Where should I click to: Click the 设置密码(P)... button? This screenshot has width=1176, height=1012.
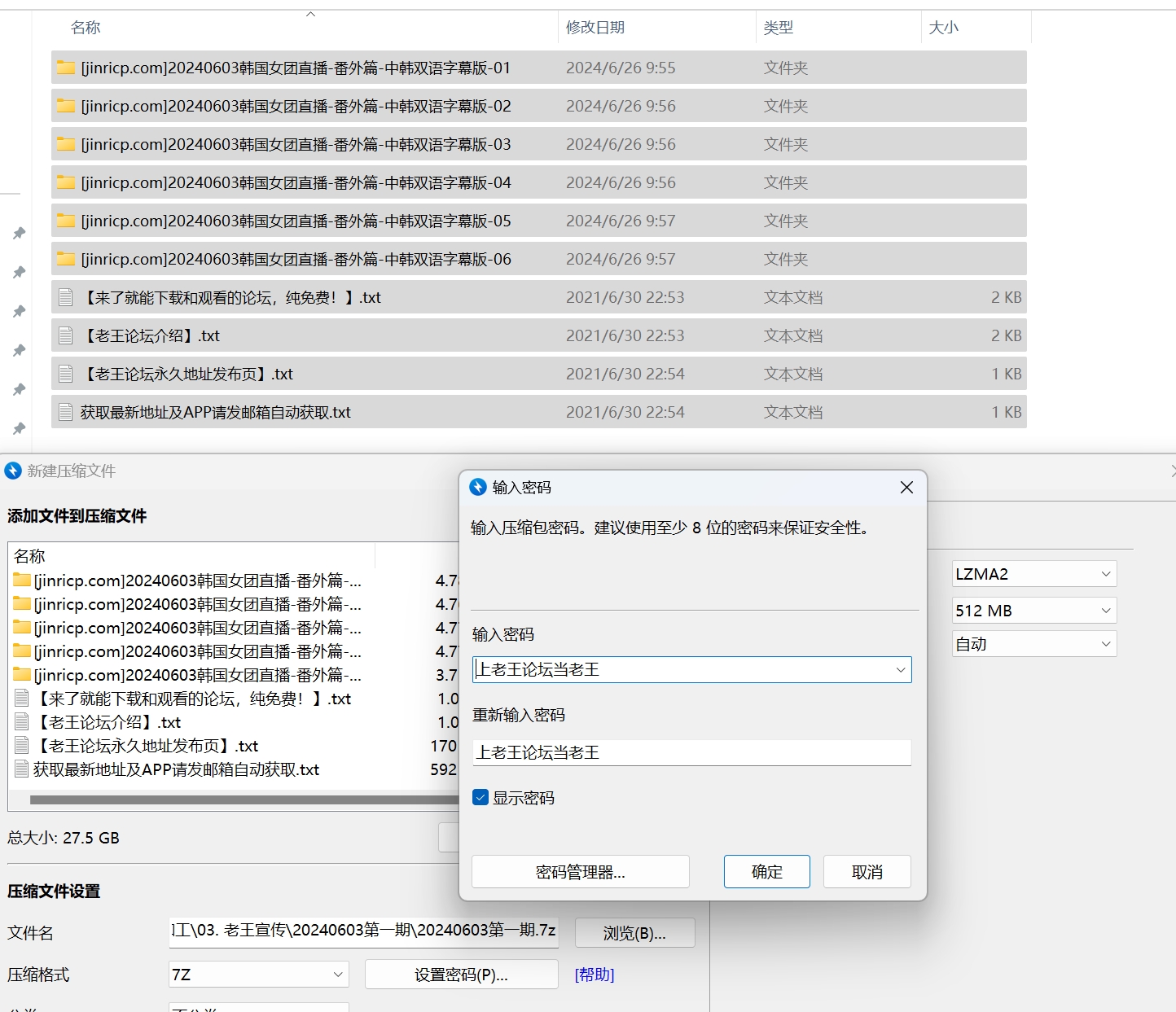(462, 975)
